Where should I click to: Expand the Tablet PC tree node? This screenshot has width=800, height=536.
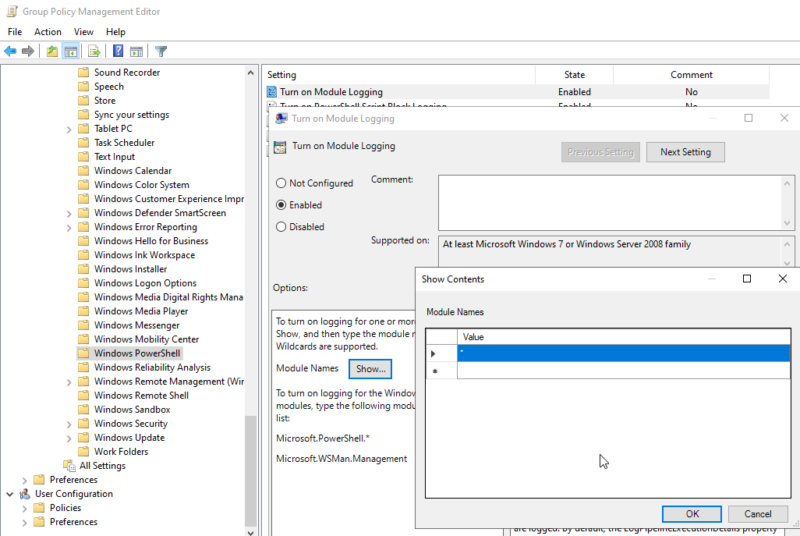tap(69, 129)
